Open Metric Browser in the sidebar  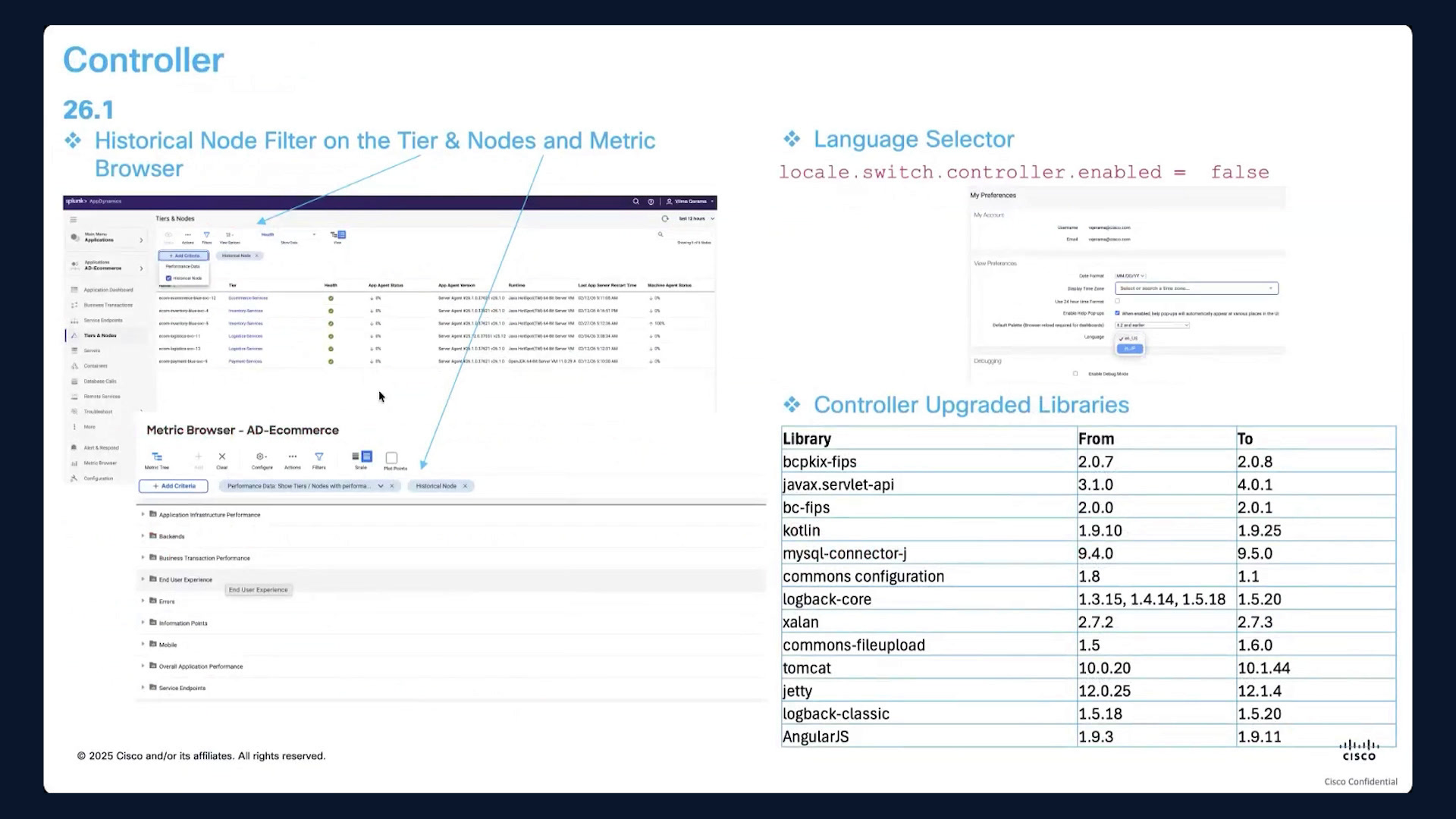tap(100, 463)
